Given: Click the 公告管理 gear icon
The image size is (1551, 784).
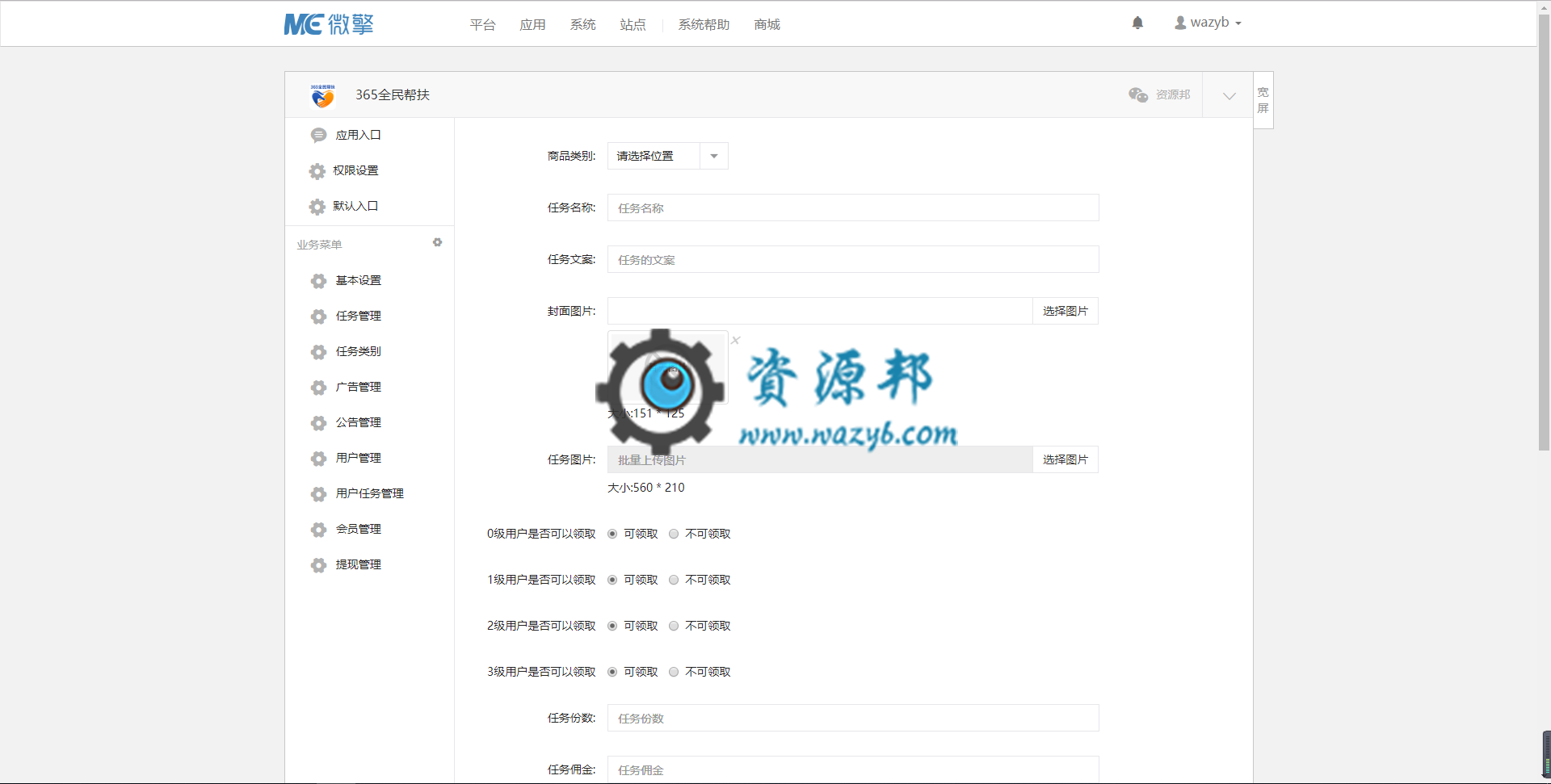Looking at the screenshot, I should pos(319,423).
